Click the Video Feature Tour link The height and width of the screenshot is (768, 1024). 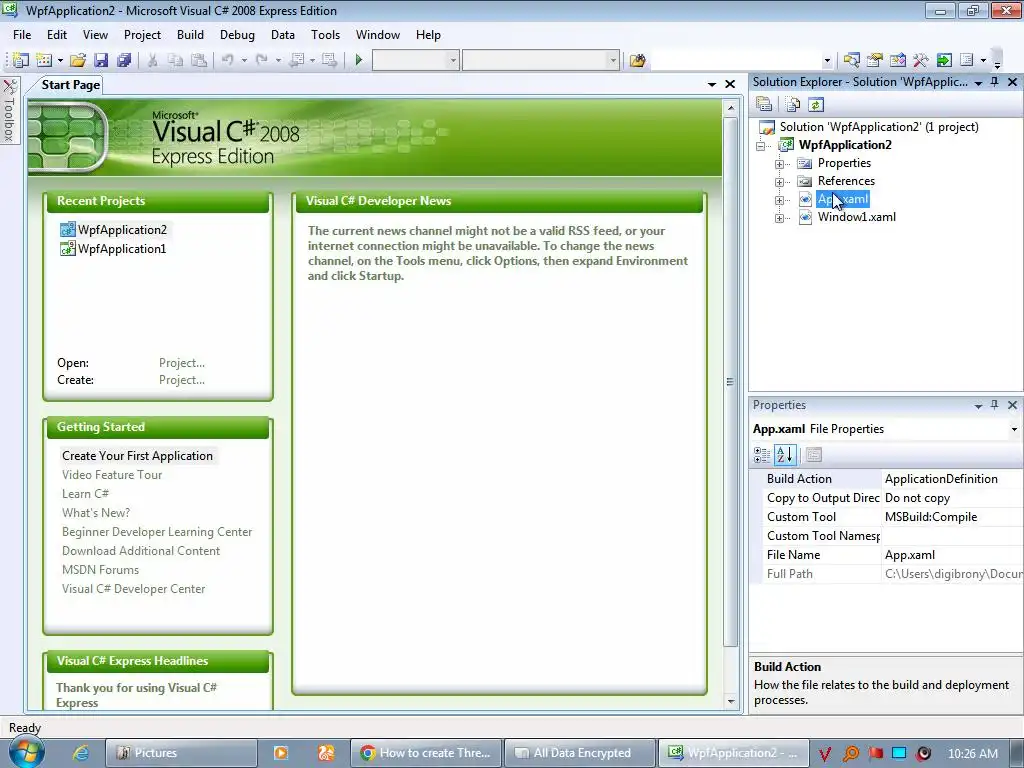tap(112, 475)
